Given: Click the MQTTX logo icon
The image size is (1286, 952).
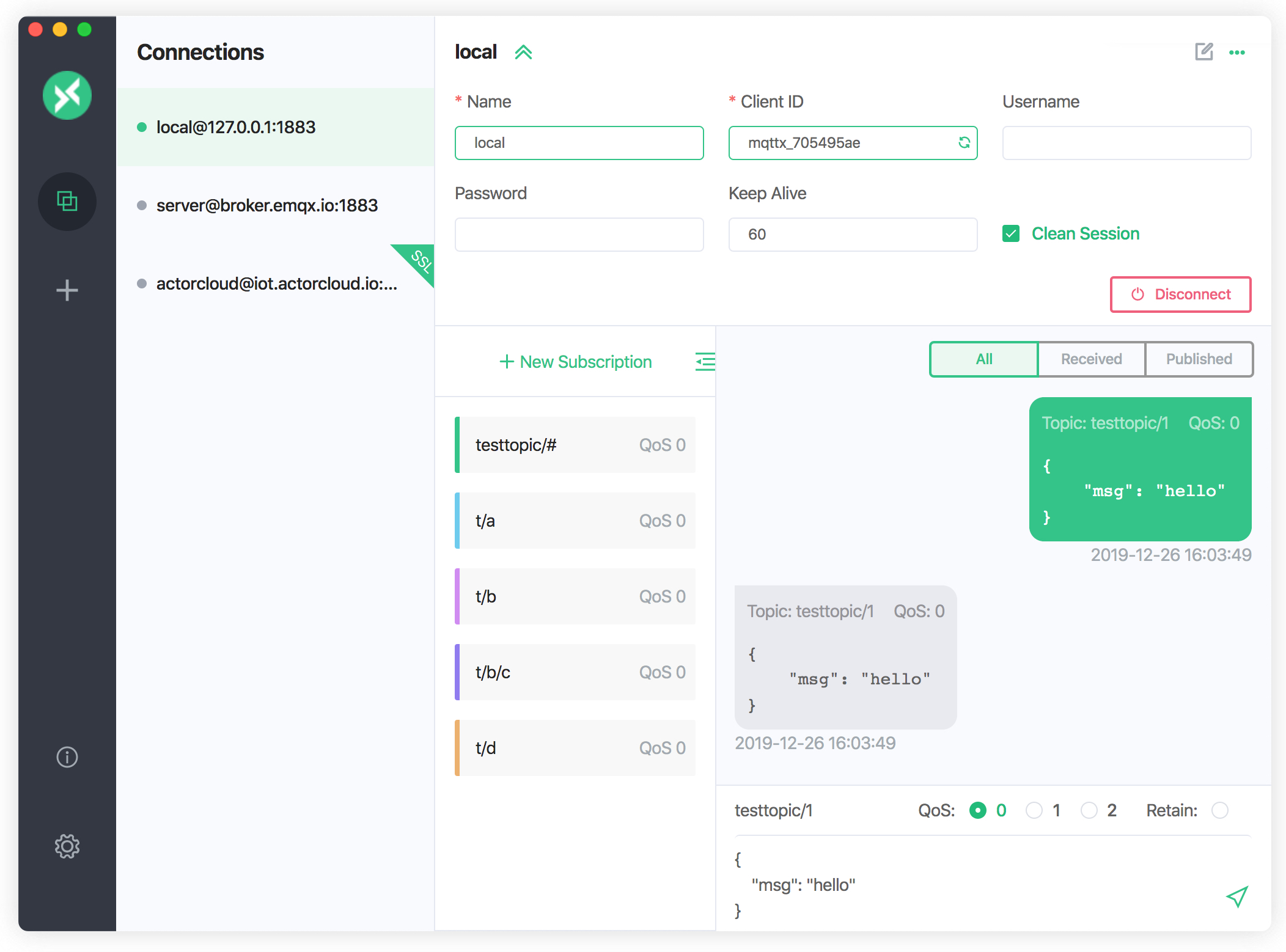Looking at the screenshot, I should (x=67, y=95).
